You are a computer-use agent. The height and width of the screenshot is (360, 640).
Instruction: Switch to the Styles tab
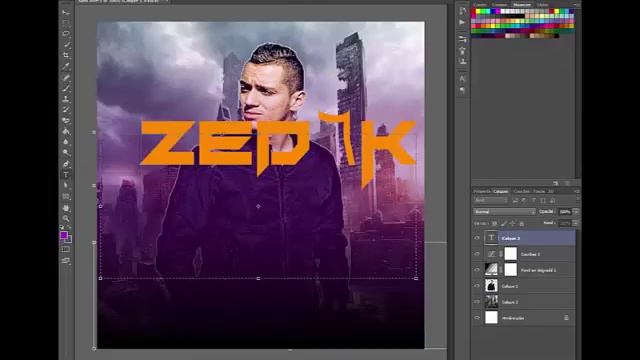coord(542,4)
